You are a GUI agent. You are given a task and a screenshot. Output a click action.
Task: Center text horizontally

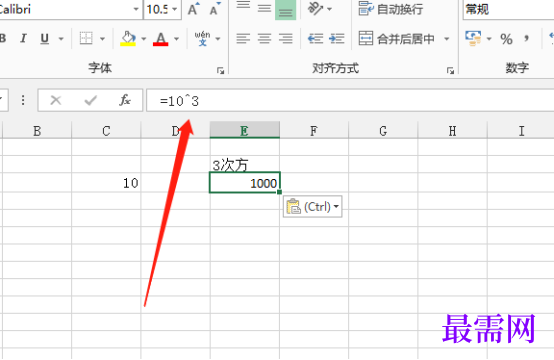click(x=264, y=38)
